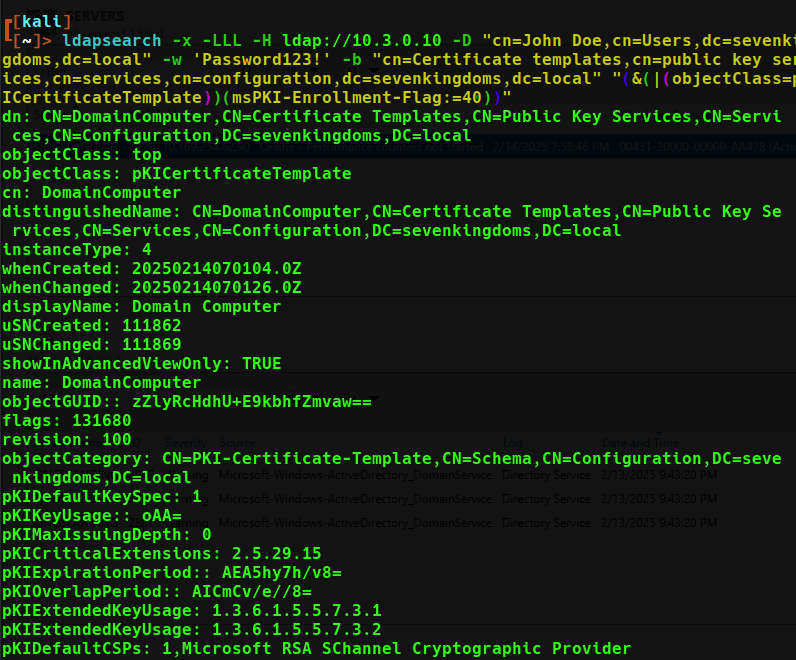Screen dimensions: 796x660
Task: Click the displayName: Domain Computer line
Action: (x=141, y=306)
